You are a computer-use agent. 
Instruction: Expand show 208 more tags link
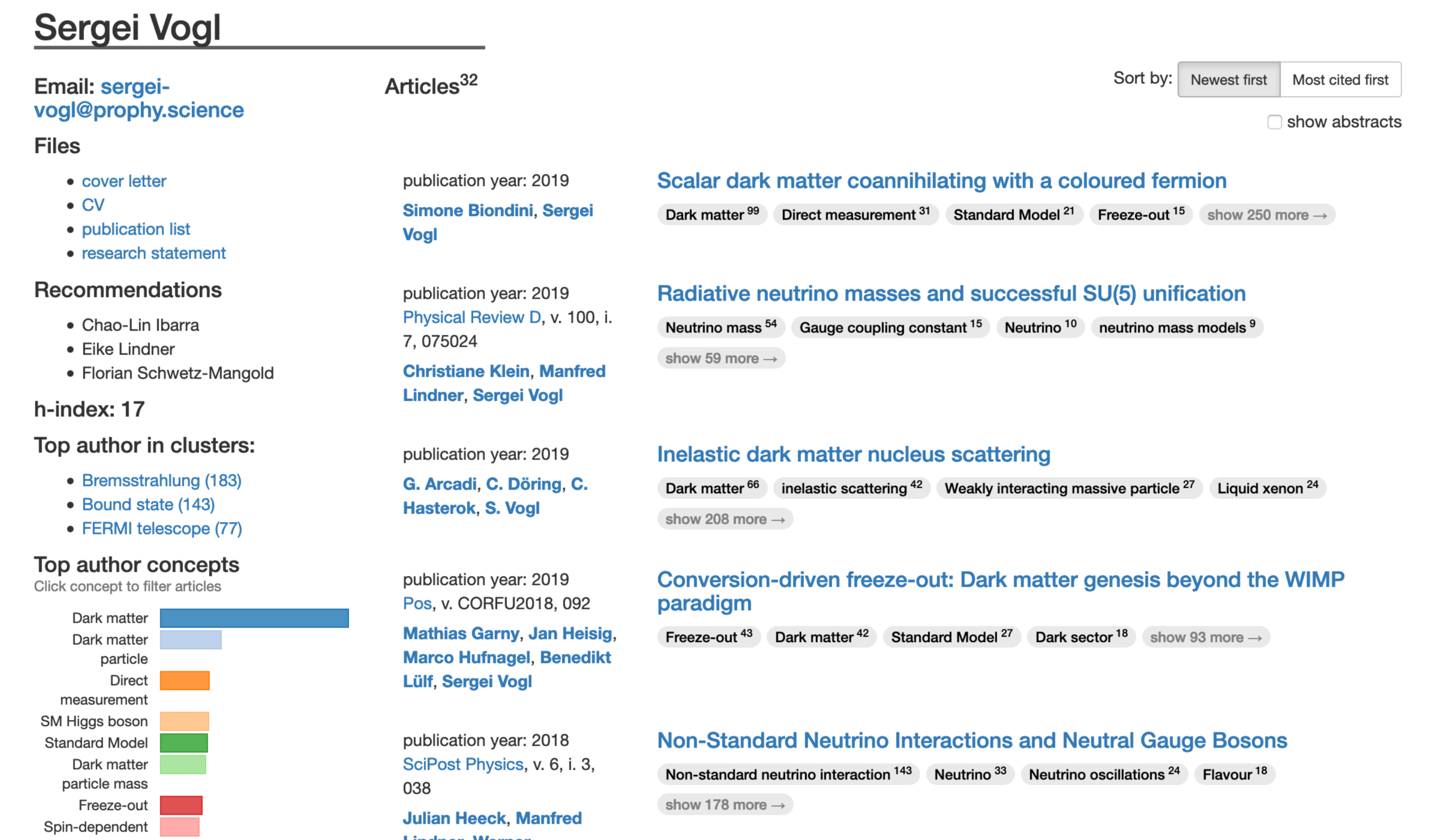coord(724,518)
